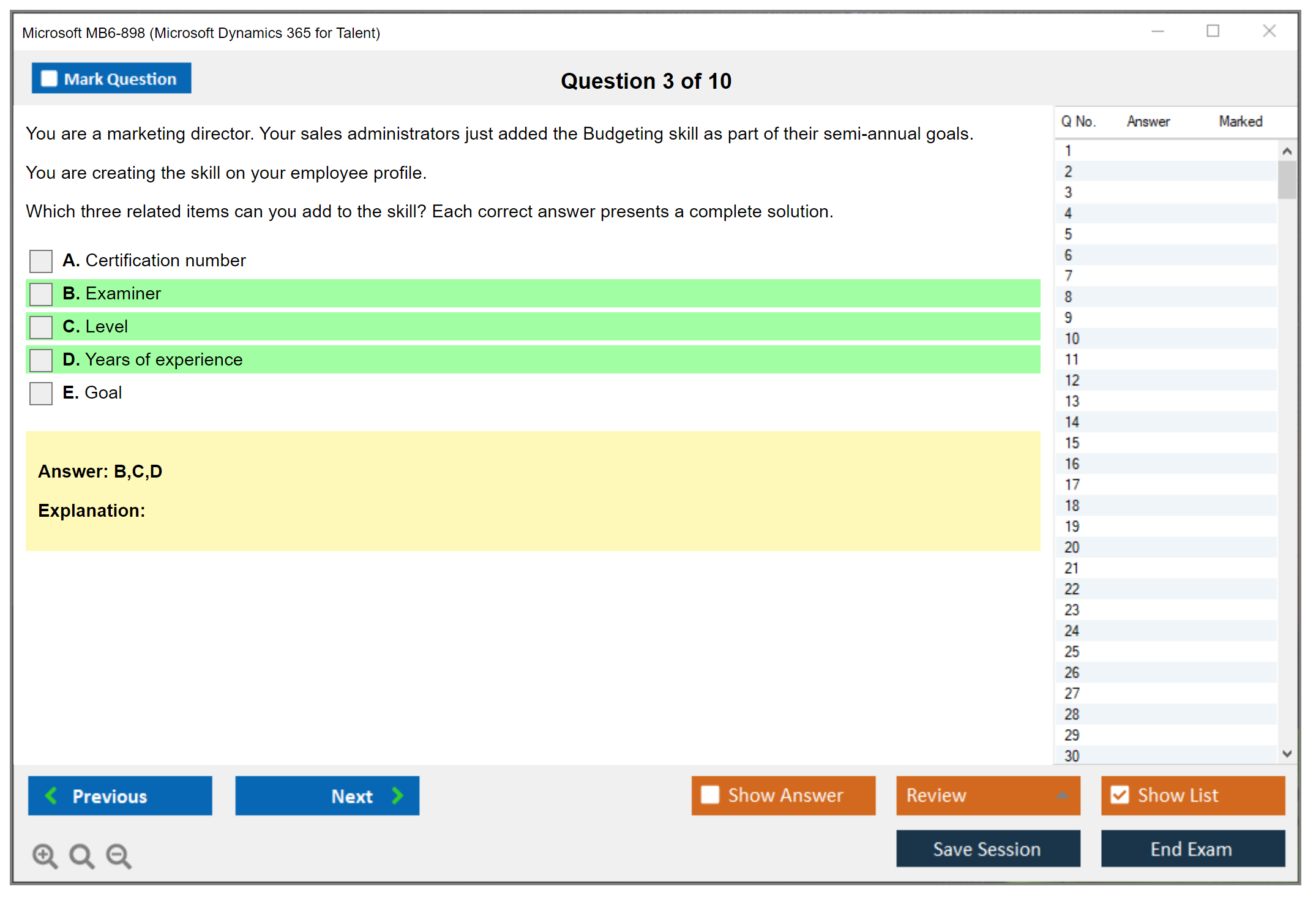1316x900 pixels.
Task: Click the green left arrow on Previous
Action: click(x=51, y=795)
